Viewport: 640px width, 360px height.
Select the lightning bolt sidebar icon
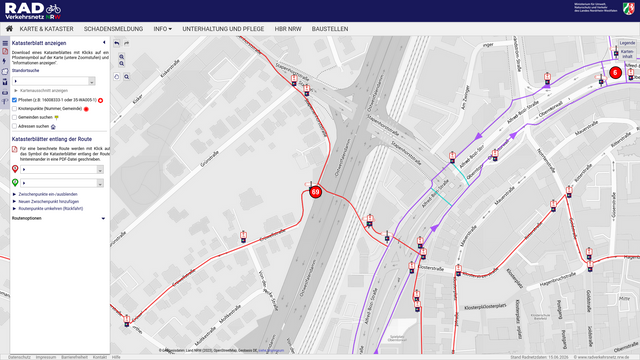(x=5, y=61)
